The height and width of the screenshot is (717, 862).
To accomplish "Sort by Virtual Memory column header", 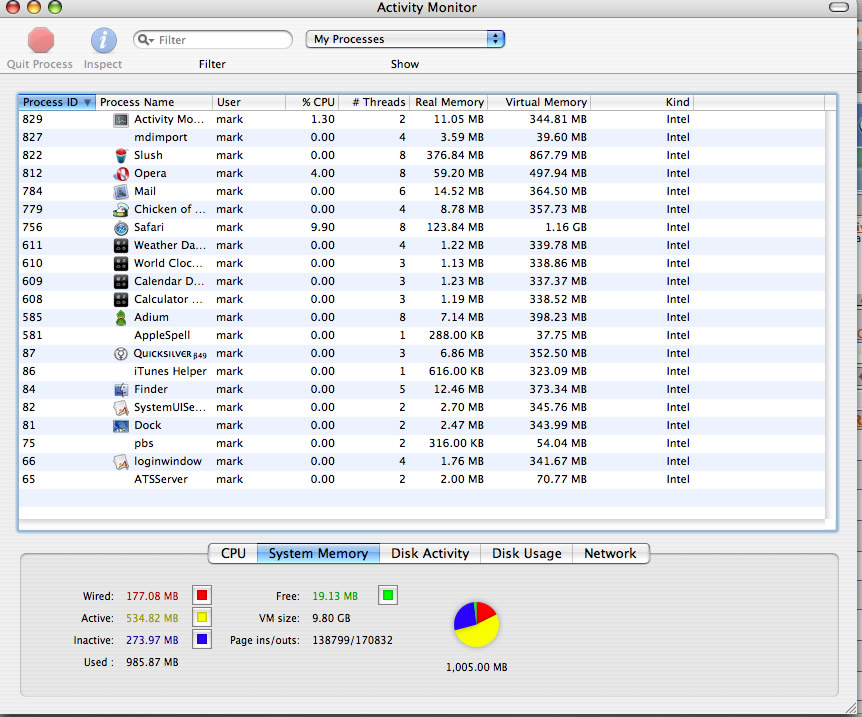I will [539, 102].
